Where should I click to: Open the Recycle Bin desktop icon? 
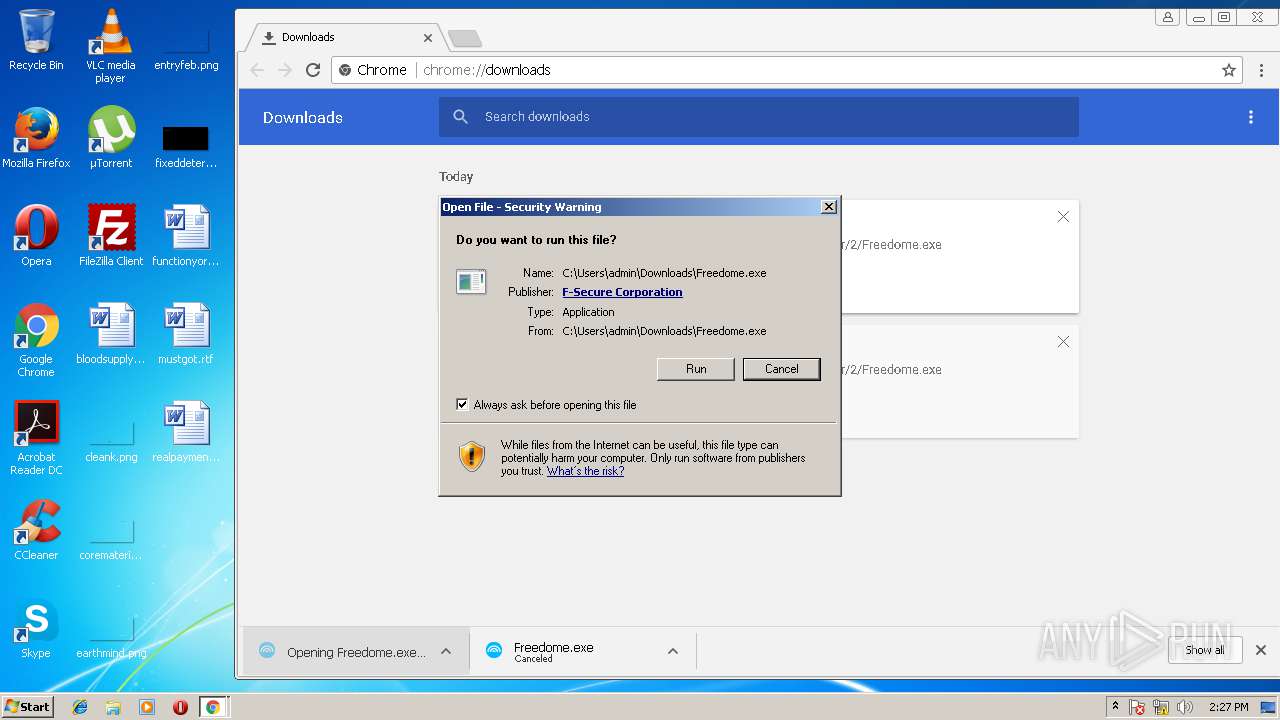36,40
